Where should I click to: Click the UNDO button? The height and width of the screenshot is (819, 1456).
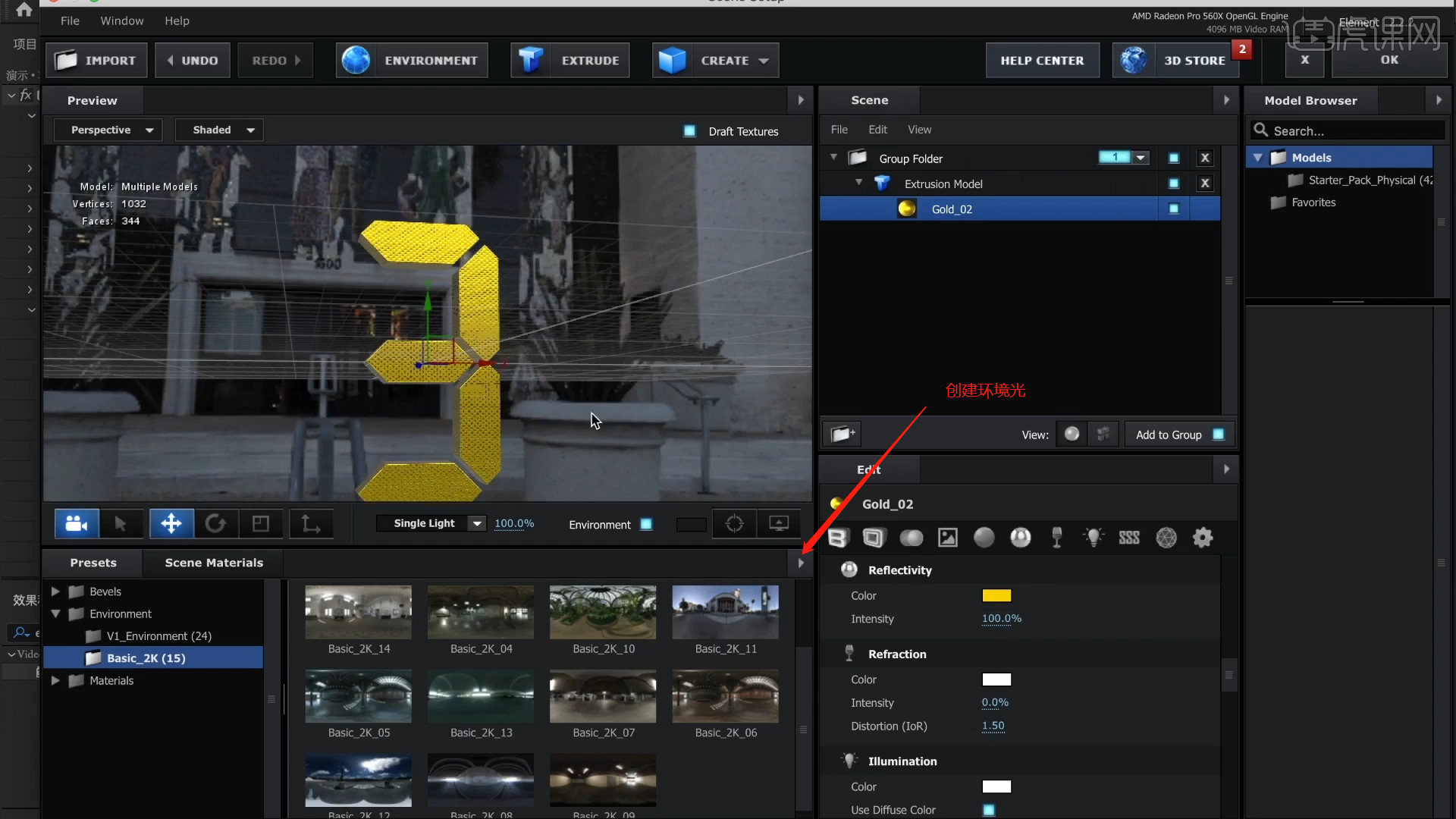(193, 60)
